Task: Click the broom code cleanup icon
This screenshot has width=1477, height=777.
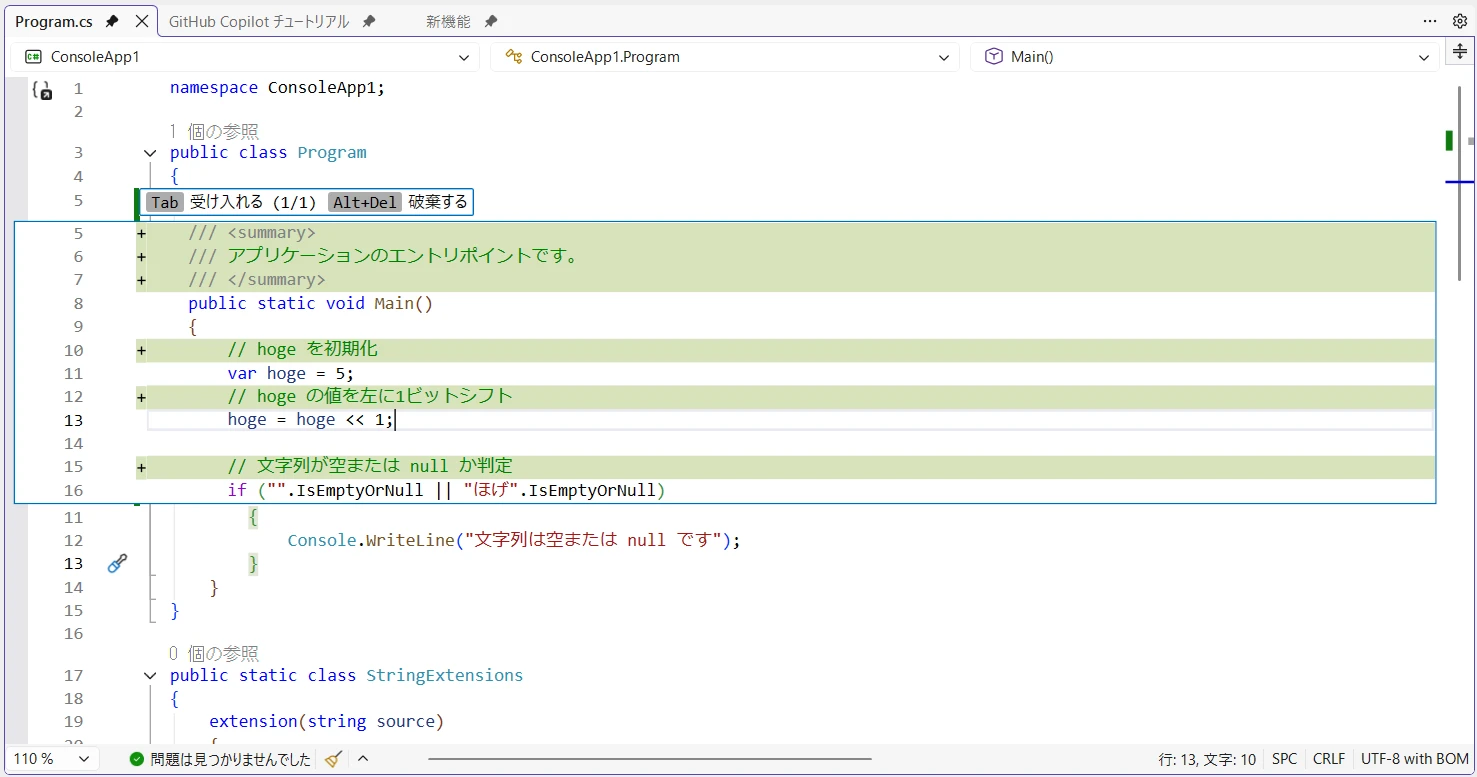Action: click(x=334, y=759)
